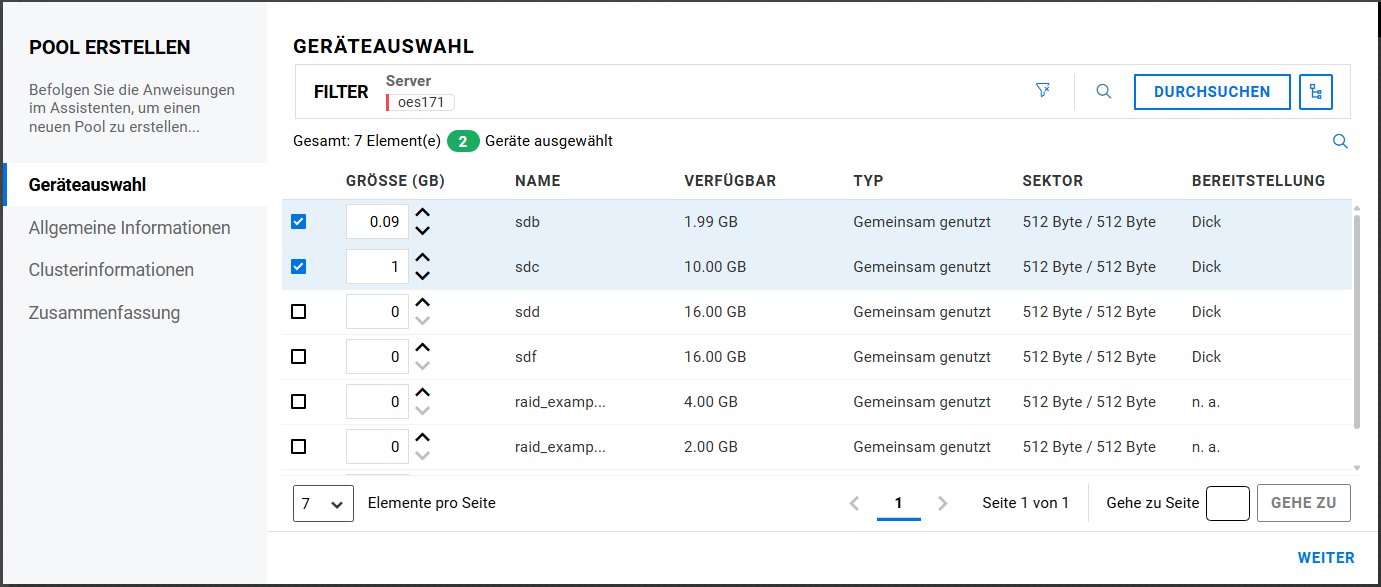The width and height of the screenshot is (1381, 587).
Task: Click the device list vertical scrollbar
Action: pyautogui.click(x=1357, y=320)
